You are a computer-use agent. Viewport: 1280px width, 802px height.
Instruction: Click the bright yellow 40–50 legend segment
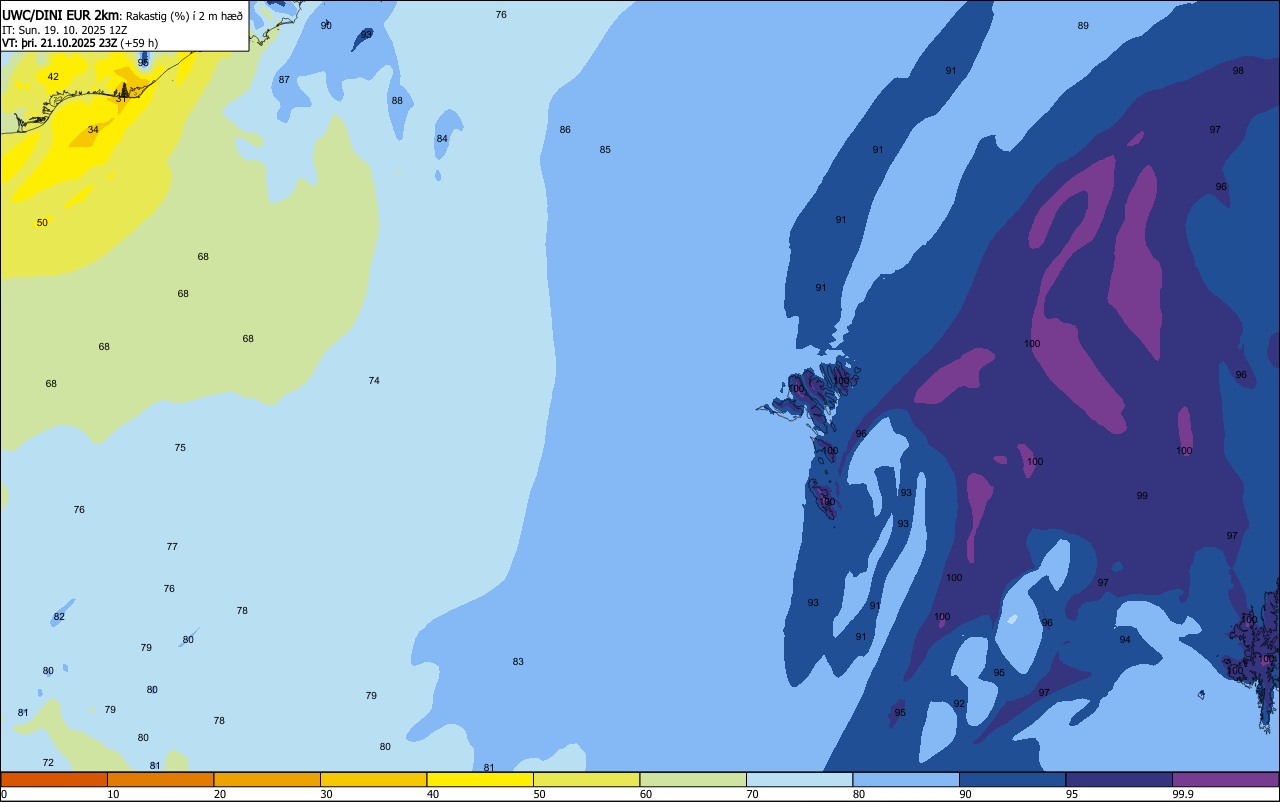point(480,779)
